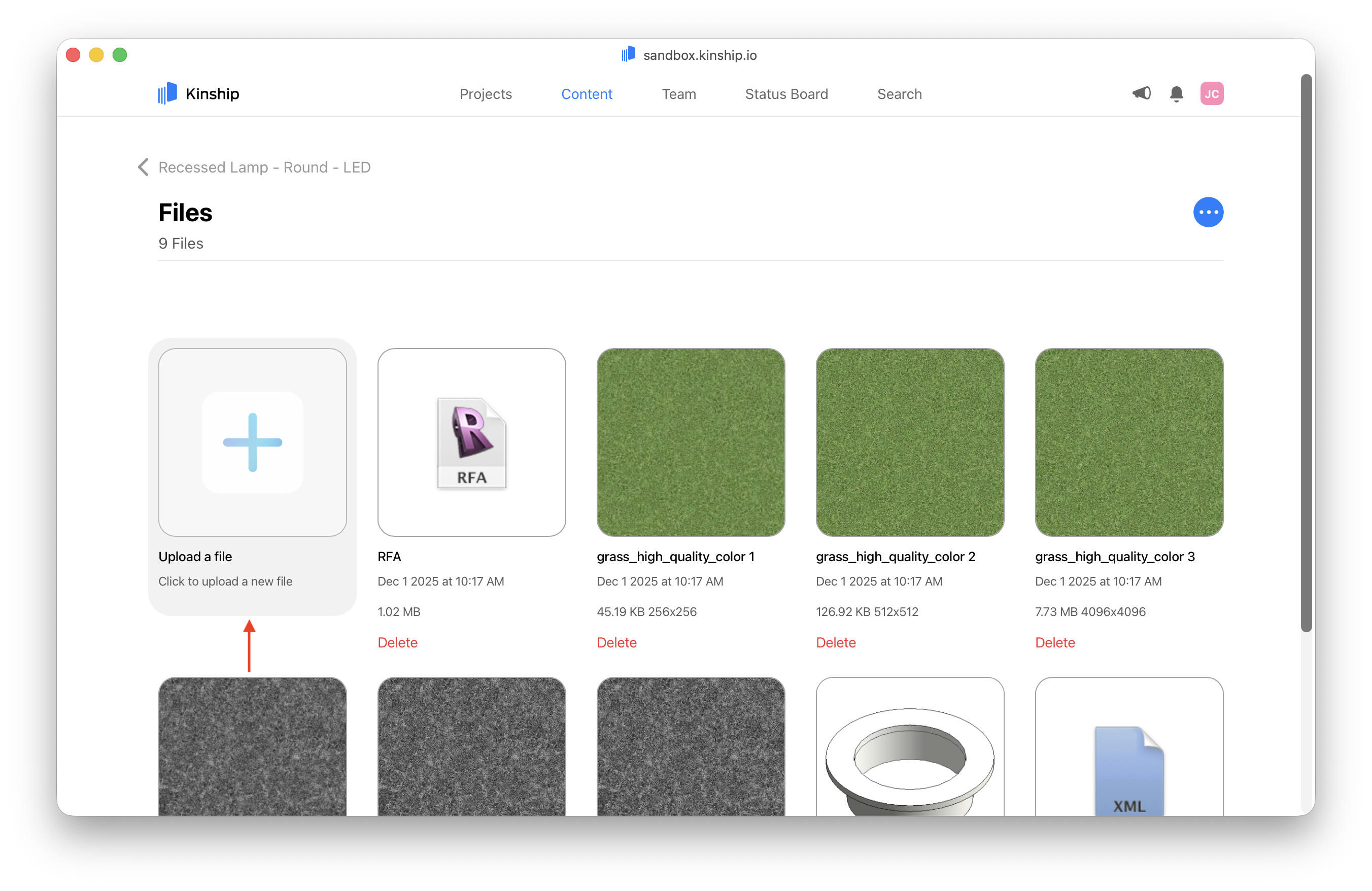Delete grass_high_quality_color 2

(836, 642)
